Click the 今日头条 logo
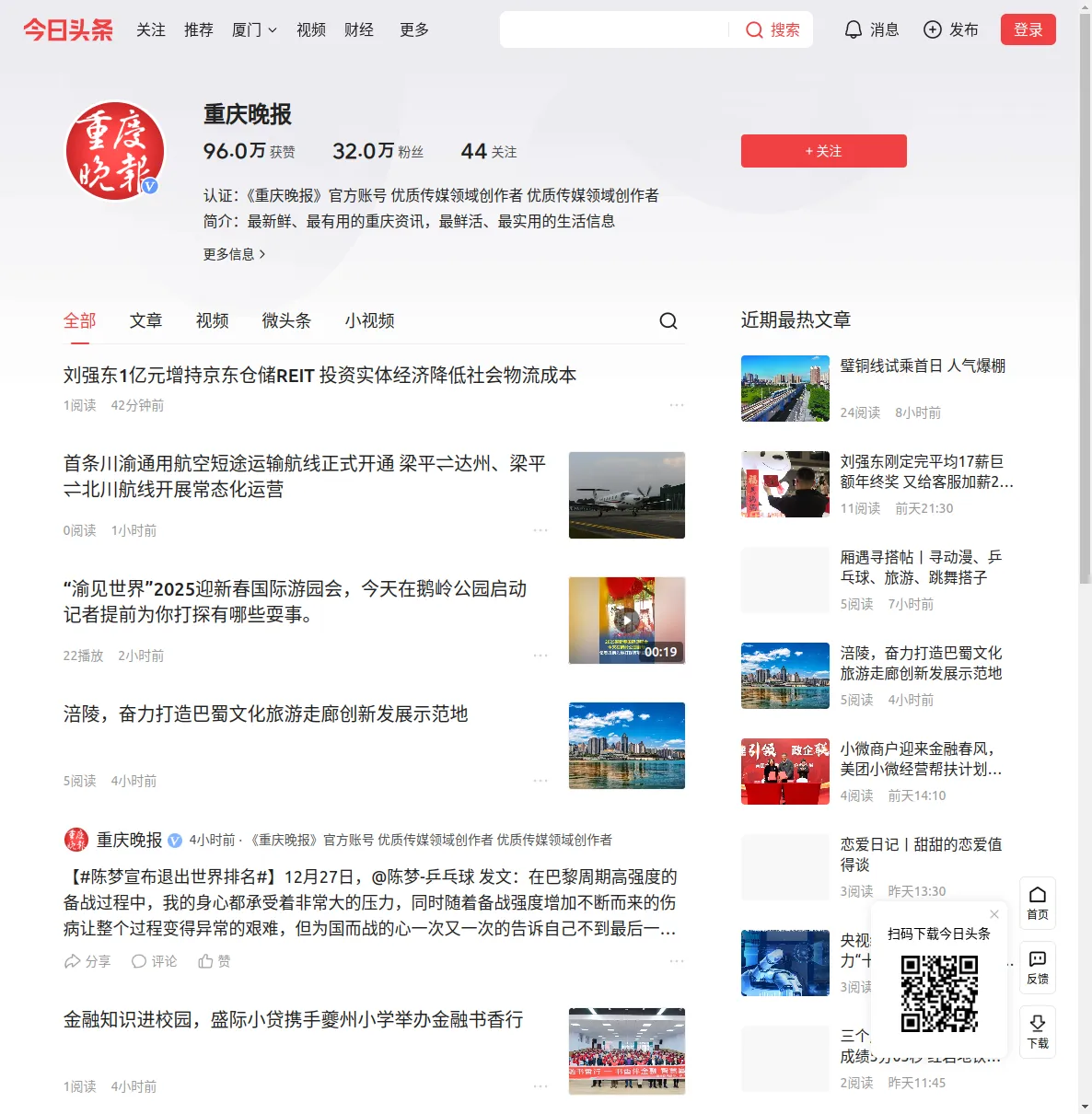The height and width of the screenshot is (1114, 1092). pos(68,29)
